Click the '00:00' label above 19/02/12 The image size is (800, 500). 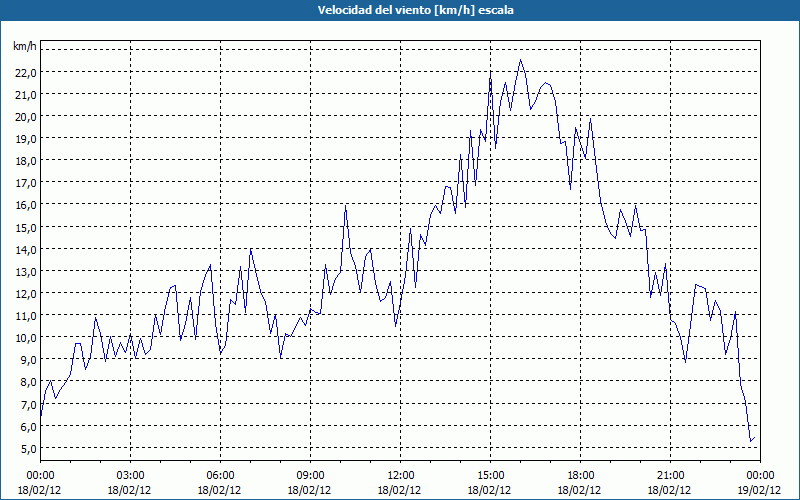pos(760,476)
